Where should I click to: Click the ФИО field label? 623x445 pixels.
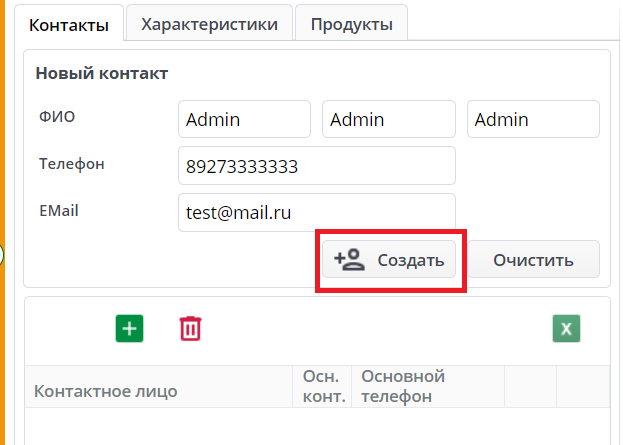point(57,117)
